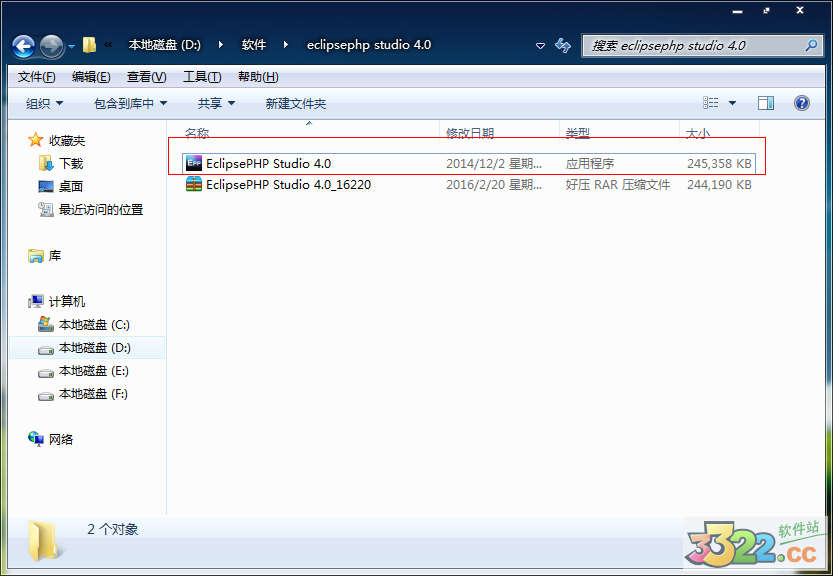833x576 pixels.
Task: Open 本地磁盘 (C:) in the tree
Action: click(94, 325)
